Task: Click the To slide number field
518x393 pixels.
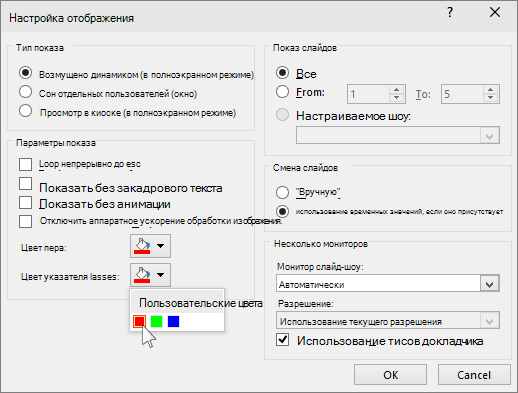Action: tap(462, 94)
